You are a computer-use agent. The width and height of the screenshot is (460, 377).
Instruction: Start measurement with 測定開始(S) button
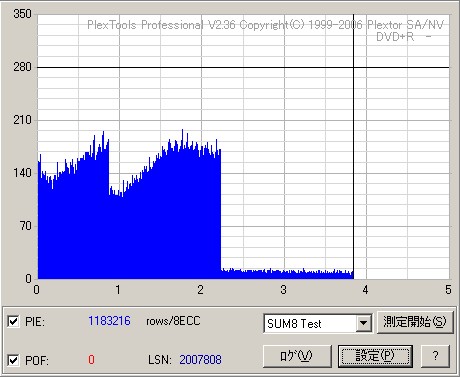click(x=415, y=322)
